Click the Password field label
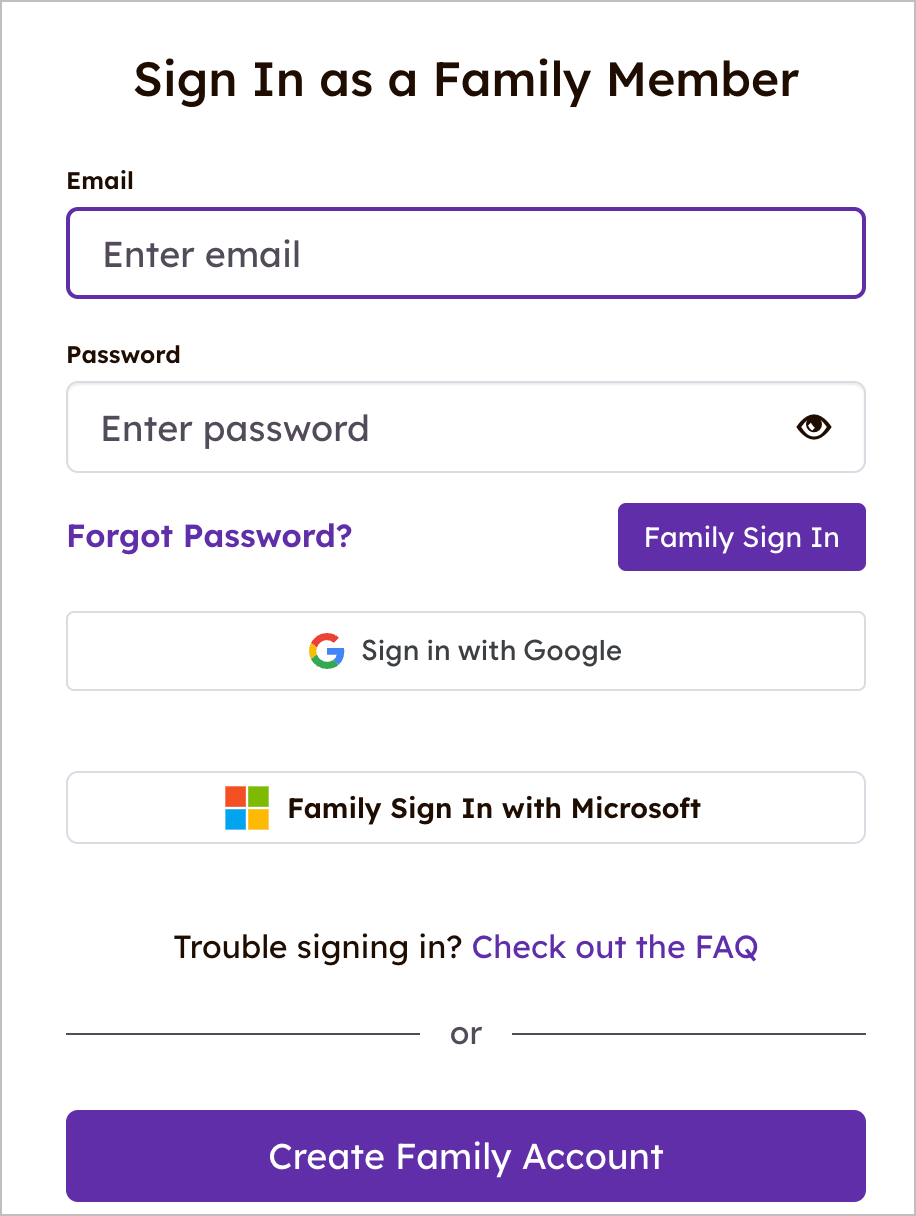 123,355
